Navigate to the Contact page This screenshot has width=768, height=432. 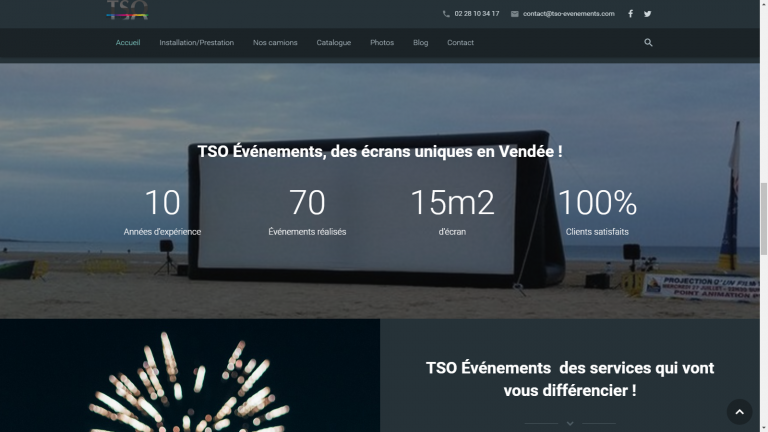coord(460,43)
